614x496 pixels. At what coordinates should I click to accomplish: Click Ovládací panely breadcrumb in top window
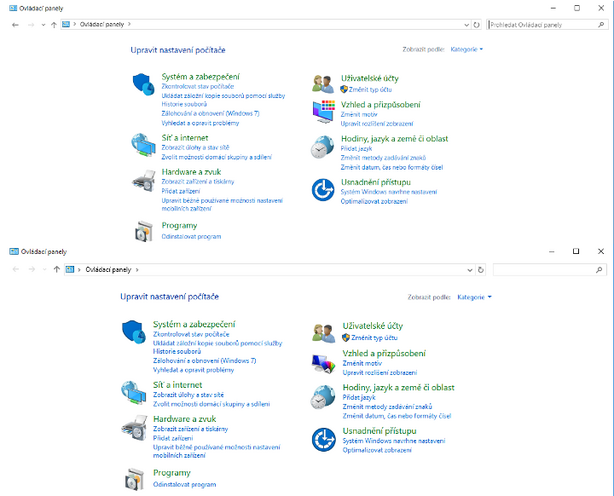point(102,24)
